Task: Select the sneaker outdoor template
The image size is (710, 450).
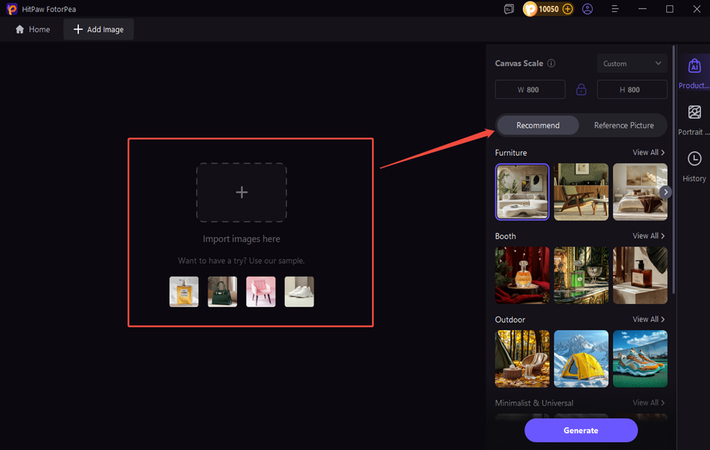Action: (640, 359)
